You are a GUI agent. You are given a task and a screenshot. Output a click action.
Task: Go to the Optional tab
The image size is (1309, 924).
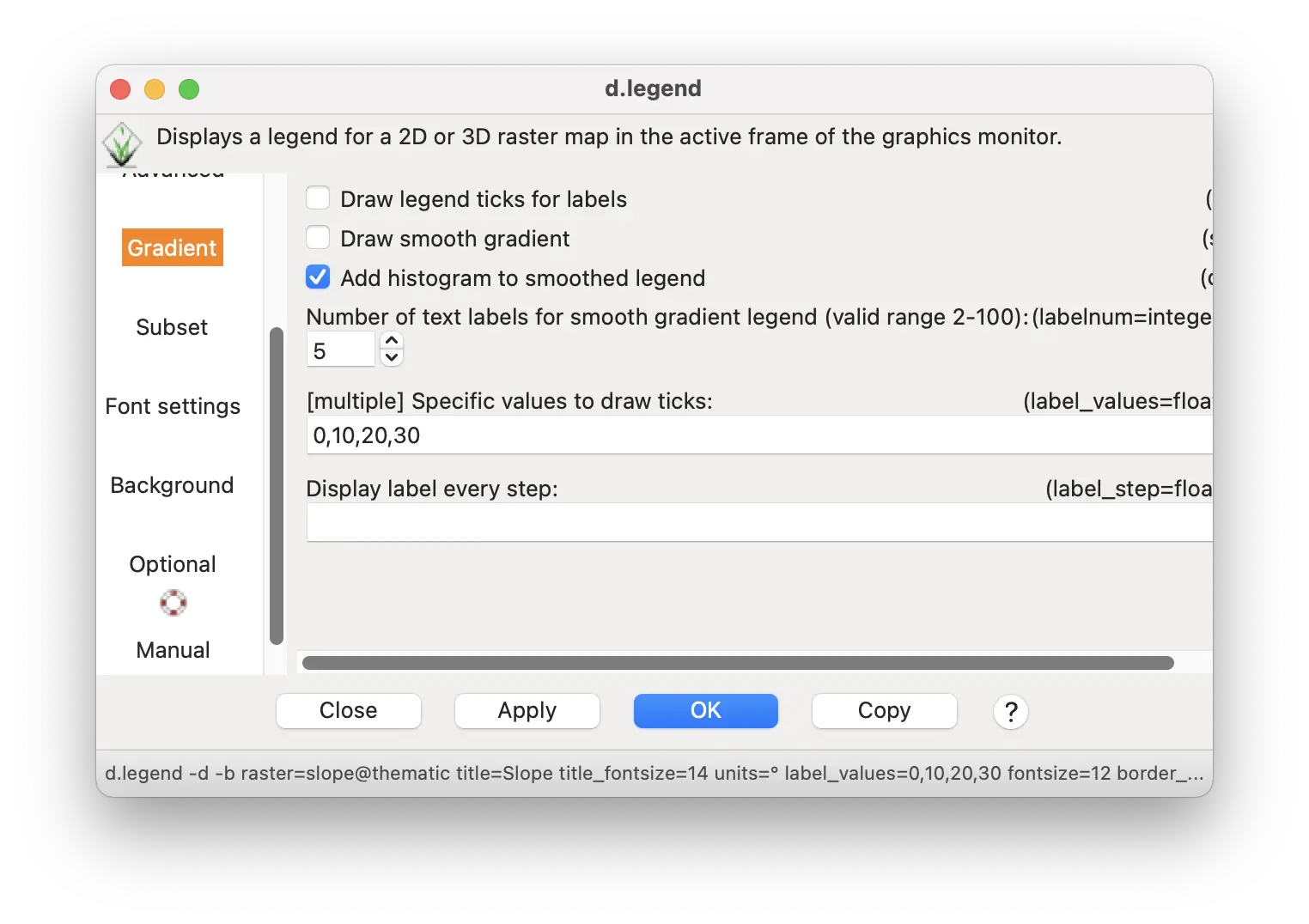173,564
